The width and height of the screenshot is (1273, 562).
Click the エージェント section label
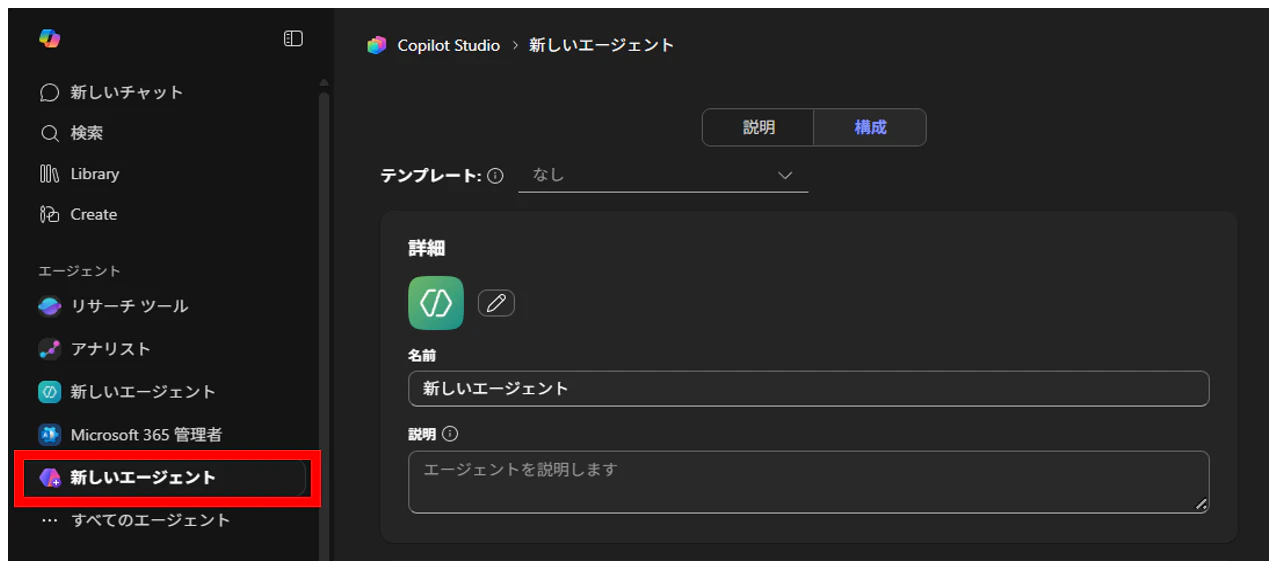tap(79, 271)
